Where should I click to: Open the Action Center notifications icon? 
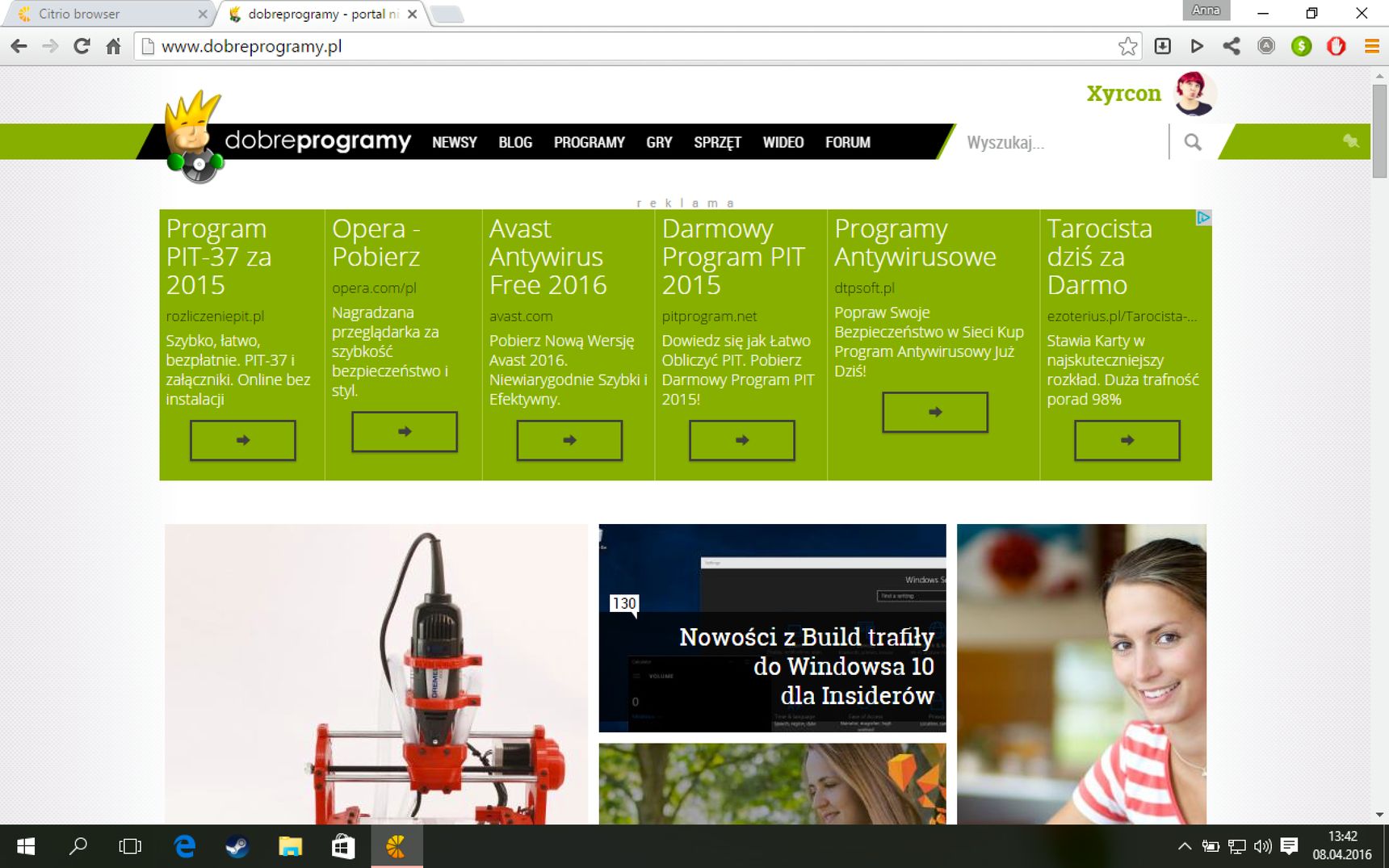point(1289,846)
